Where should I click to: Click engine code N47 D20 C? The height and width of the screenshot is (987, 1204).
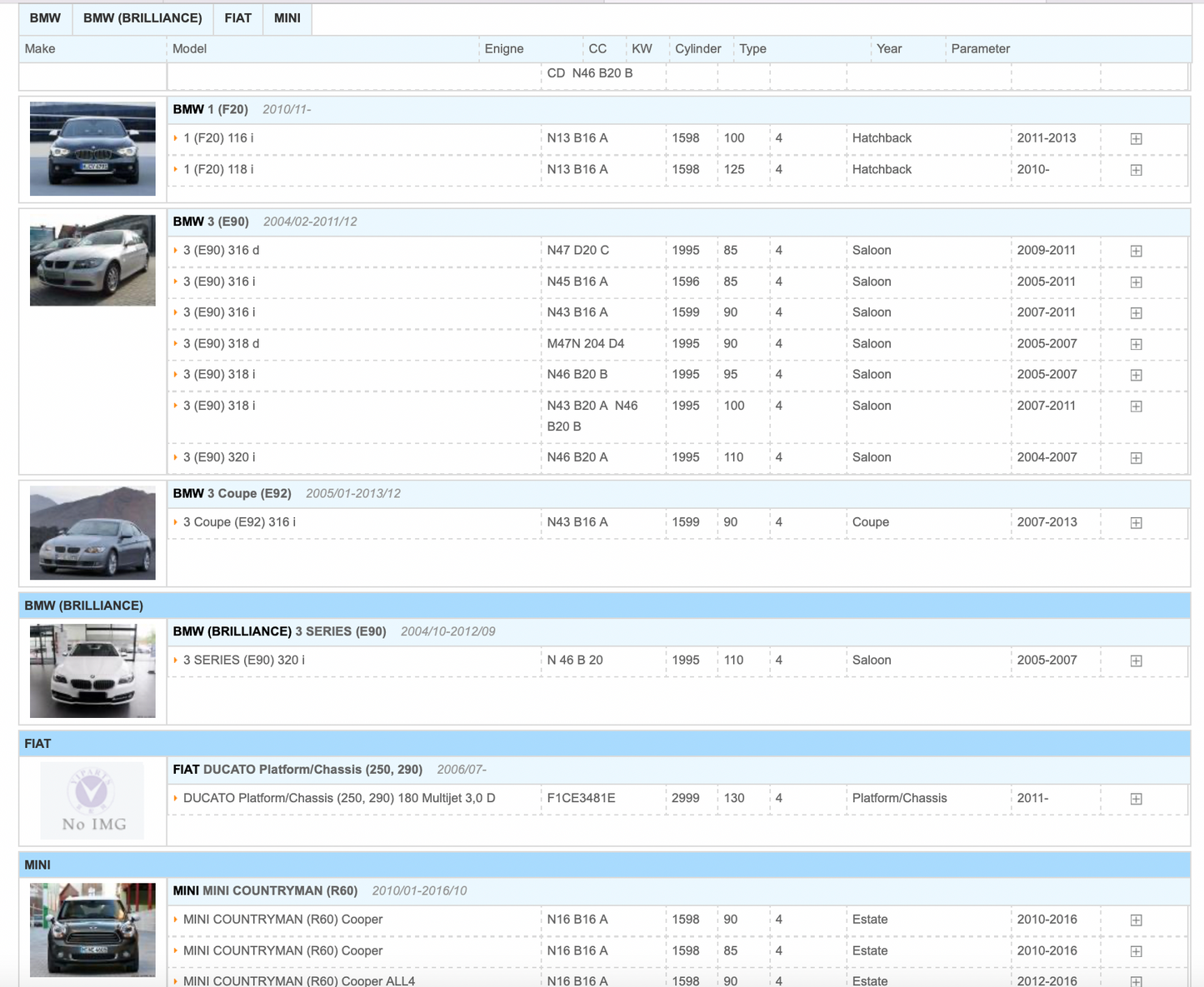pyautogui.click(x=578, y=250)
